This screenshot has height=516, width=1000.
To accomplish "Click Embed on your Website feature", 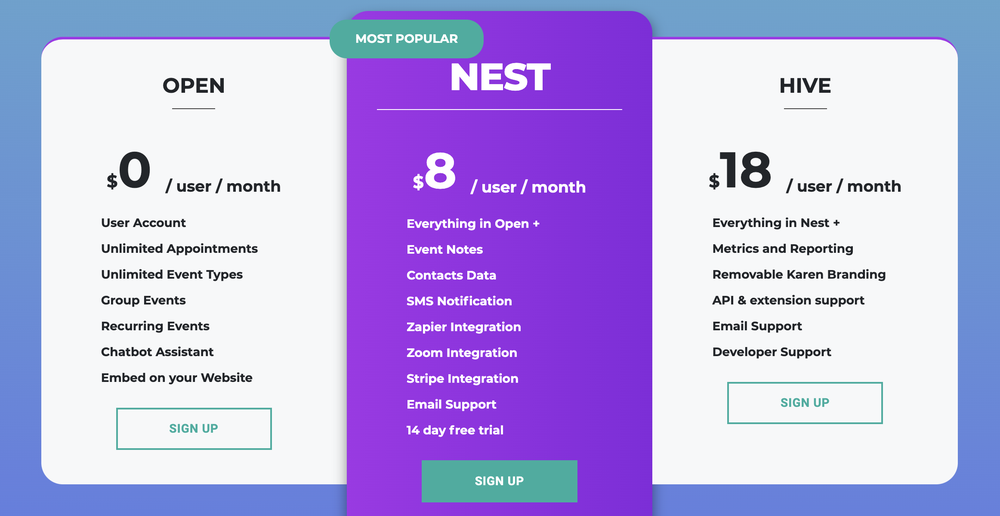I will (x=177, y=378).
